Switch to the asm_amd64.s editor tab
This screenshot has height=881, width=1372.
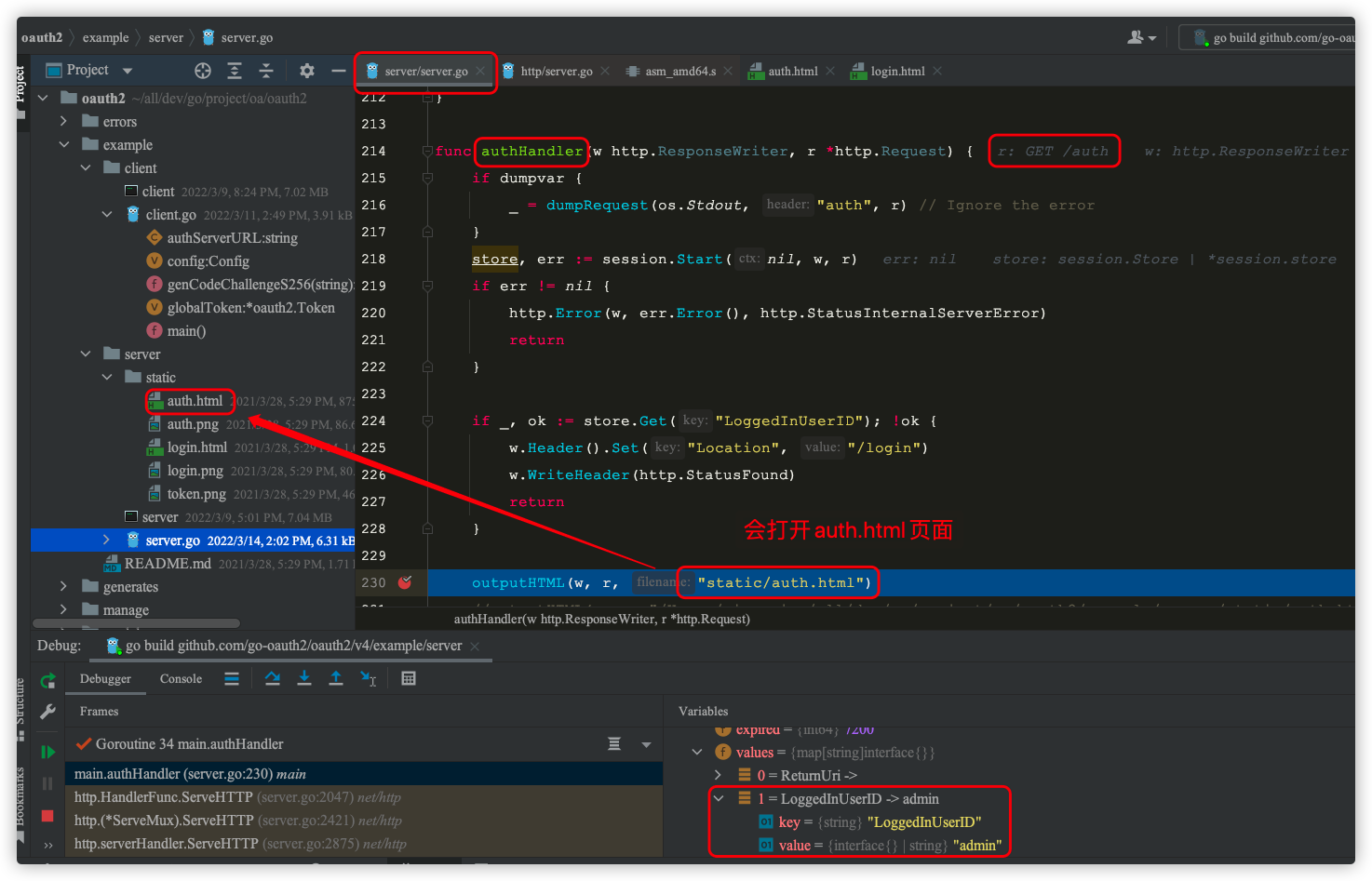click(x=680, y=71)
